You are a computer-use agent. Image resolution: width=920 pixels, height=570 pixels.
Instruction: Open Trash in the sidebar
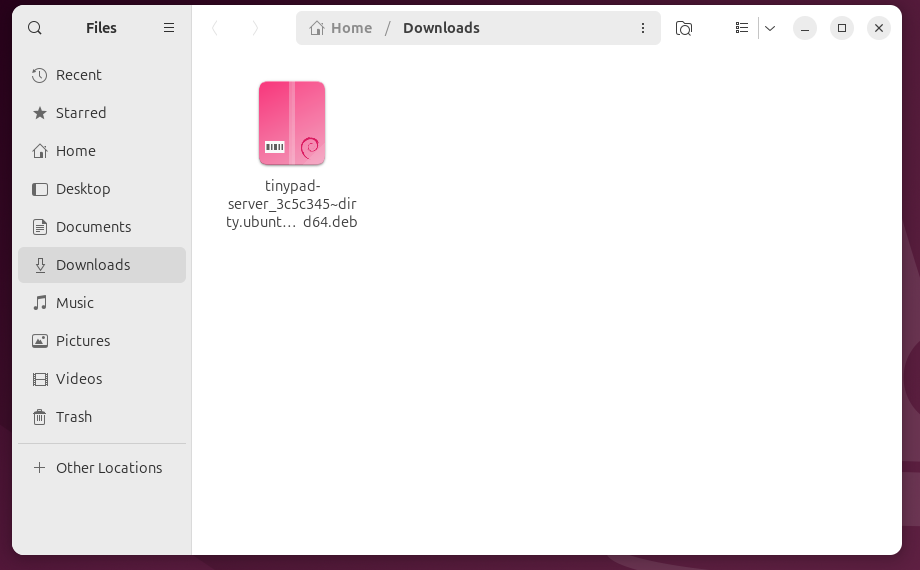click(x=102, y=417)
